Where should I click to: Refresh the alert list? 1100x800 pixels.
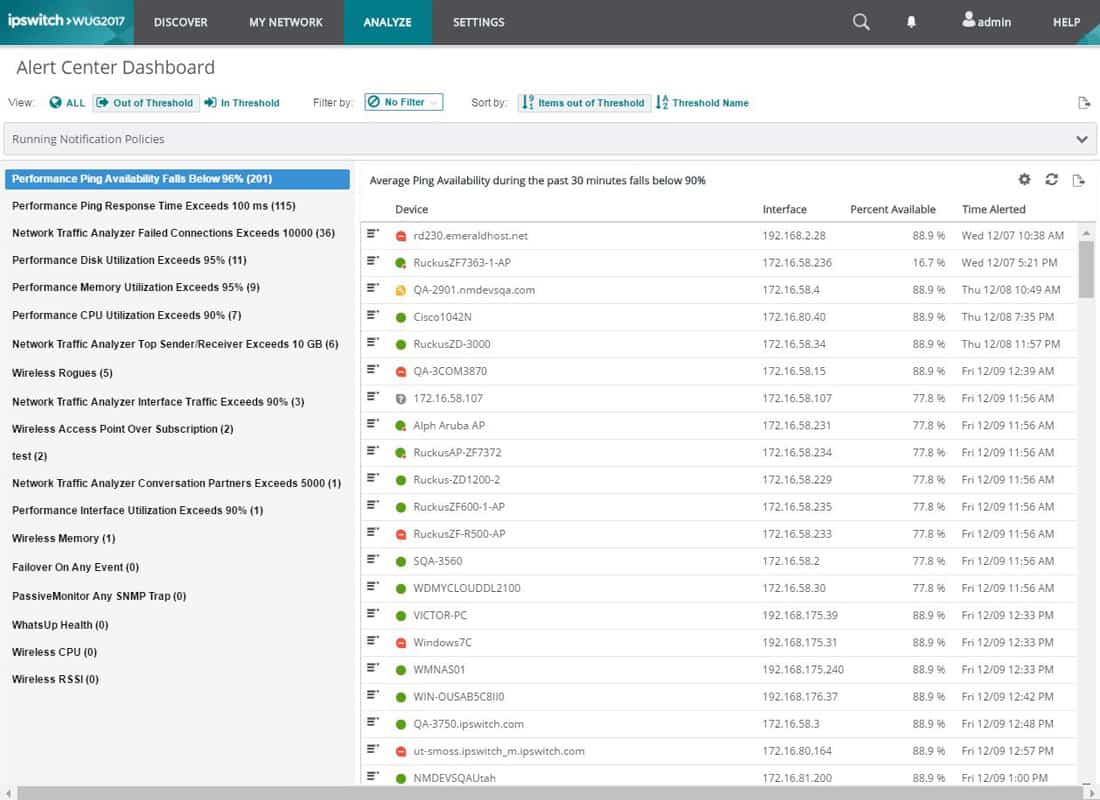(x=1051, y=180)
